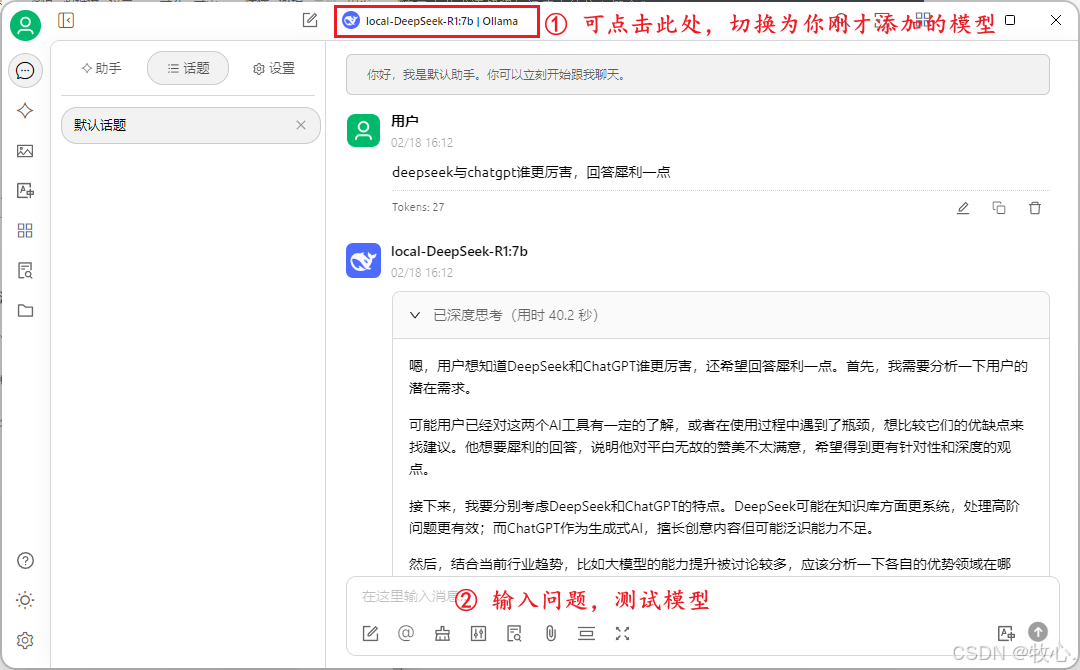Open app settings via sidebar gear
1080x670 pixels.
click(25, 640)
